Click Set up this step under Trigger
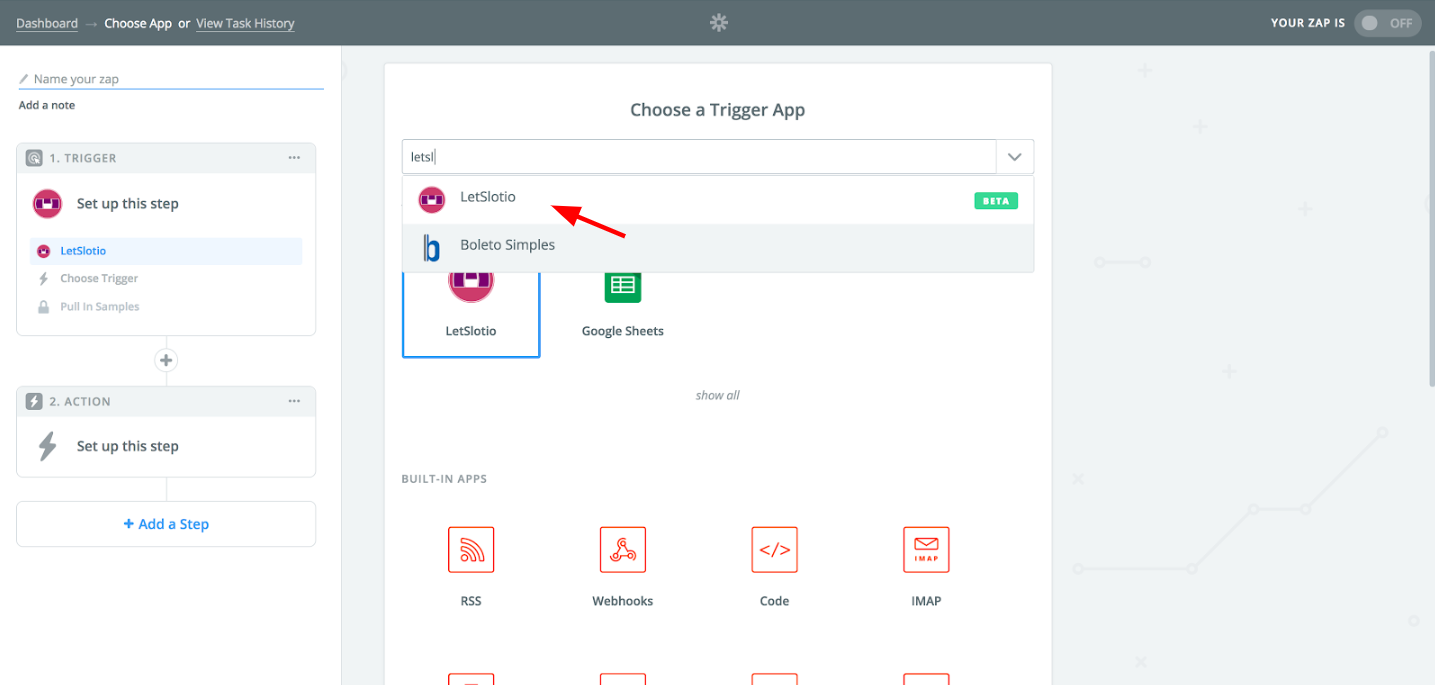The height and width of the screenshot is (685, 1435). tap(128, 203)
